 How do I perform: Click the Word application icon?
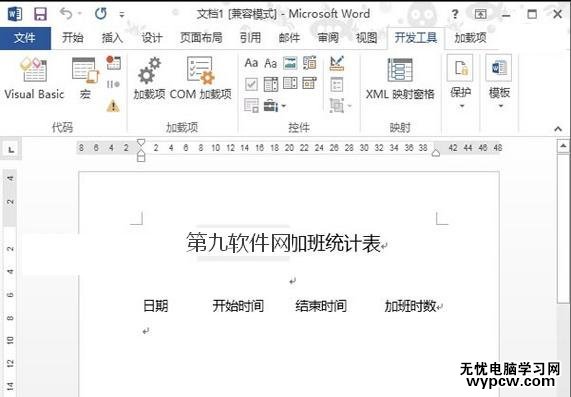(15, 14)
